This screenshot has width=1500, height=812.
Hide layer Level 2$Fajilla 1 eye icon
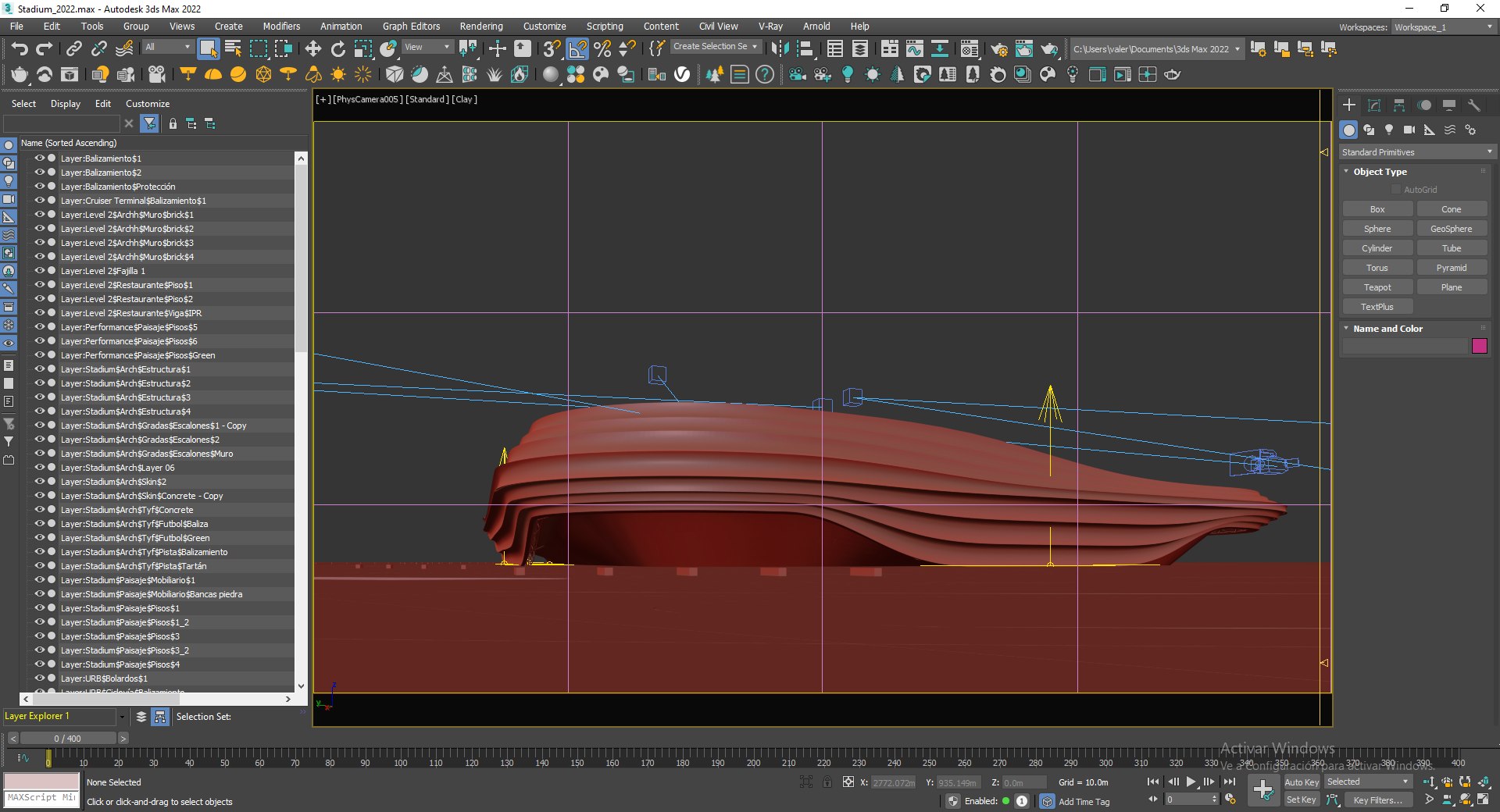pos(39,270)
